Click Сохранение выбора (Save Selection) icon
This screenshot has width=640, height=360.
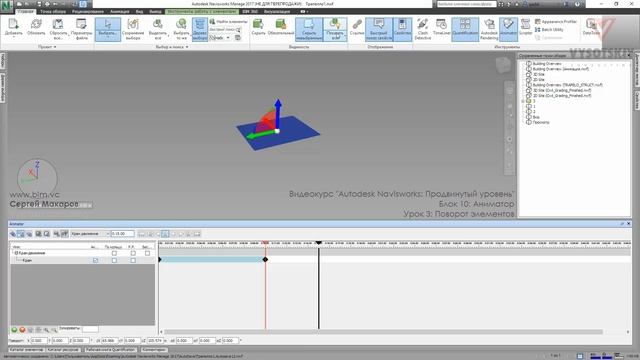[x=133, y=29]
